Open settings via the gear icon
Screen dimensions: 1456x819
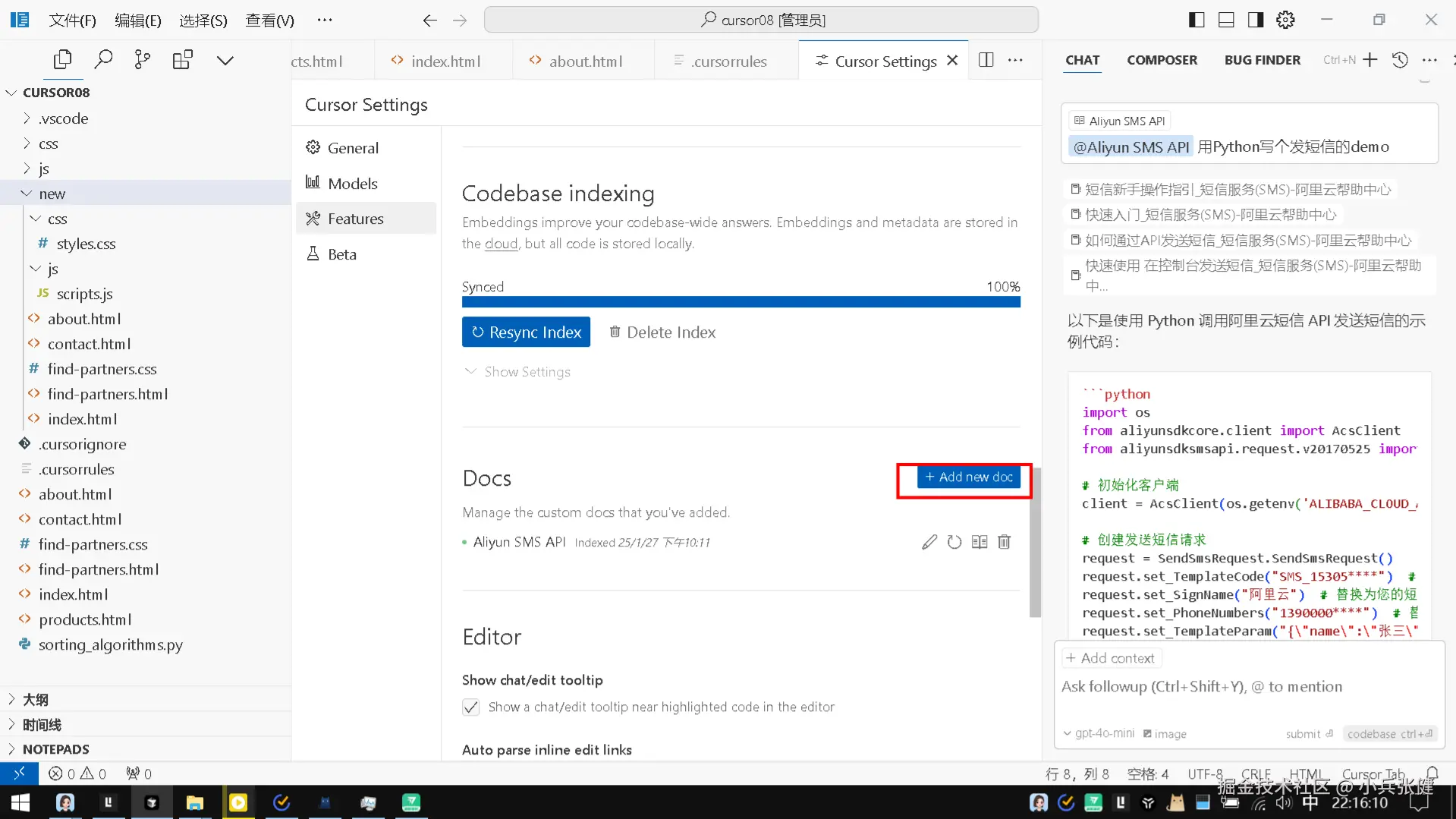(1285, 20)
